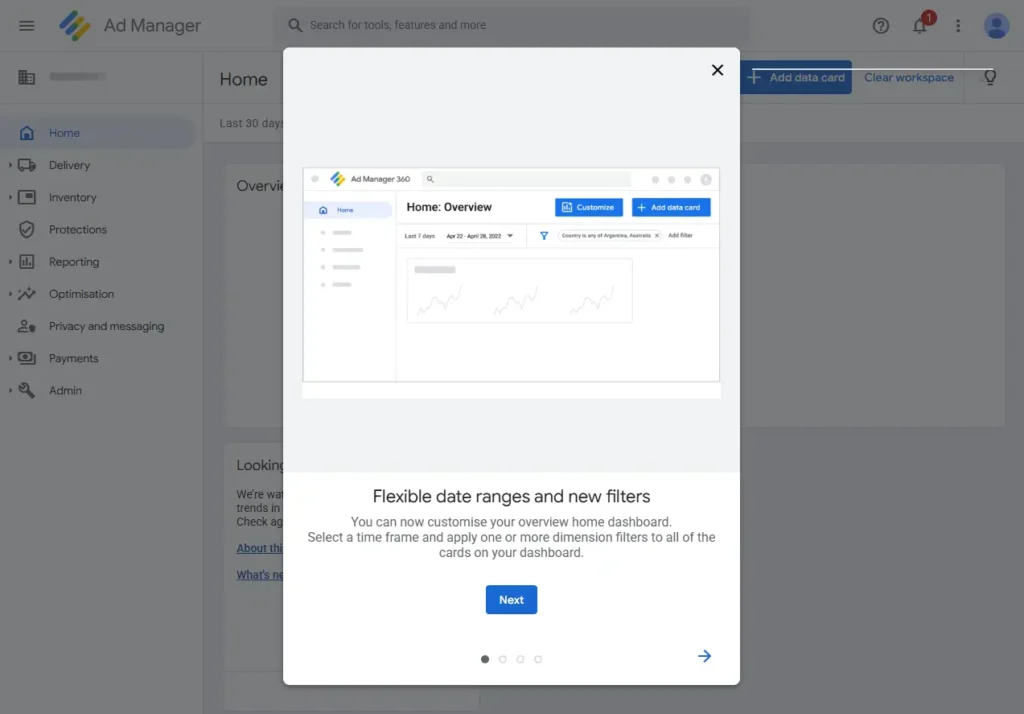Open the Payments menu item
The height and width of the screenshot is (714, 1024).
[x=73, y=358]
